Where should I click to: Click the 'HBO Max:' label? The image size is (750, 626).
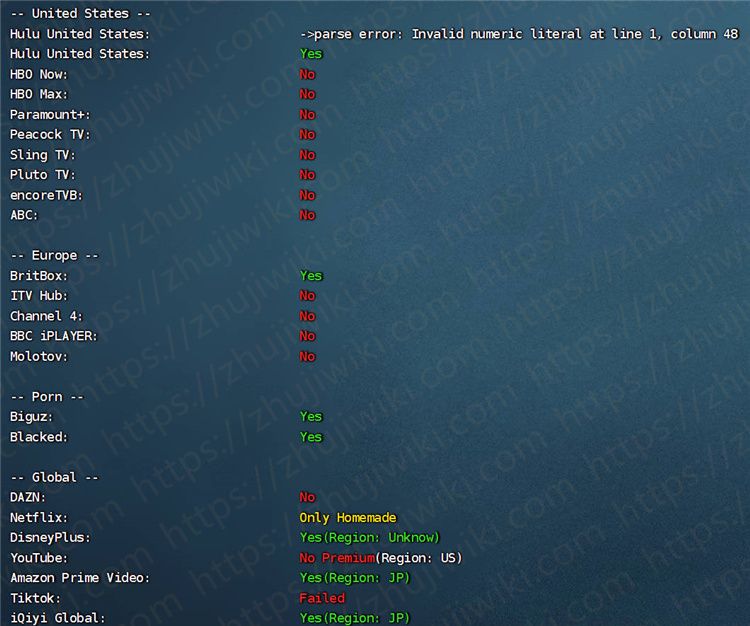point(39,94)
